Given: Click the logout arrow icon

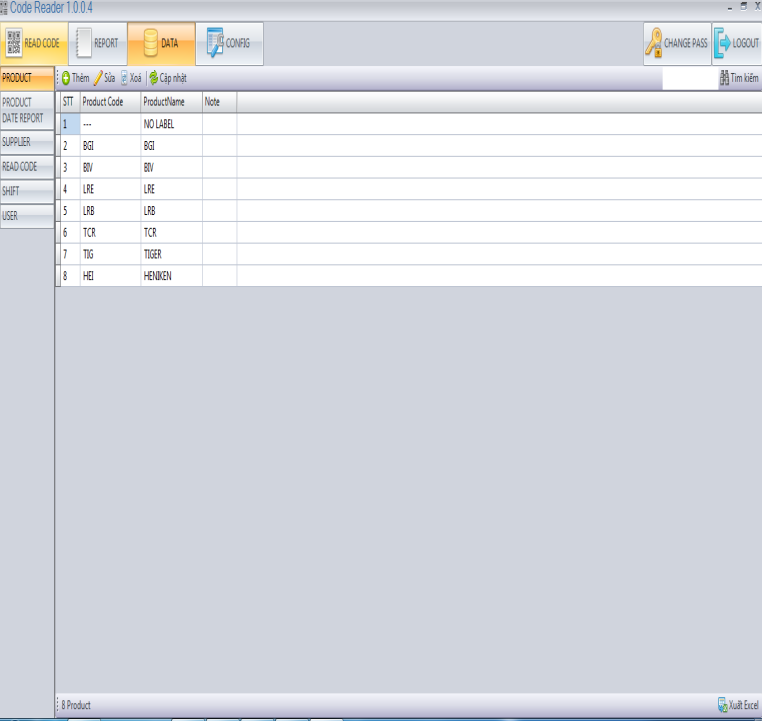Looking at the screenshot, I should click(722, 43).
